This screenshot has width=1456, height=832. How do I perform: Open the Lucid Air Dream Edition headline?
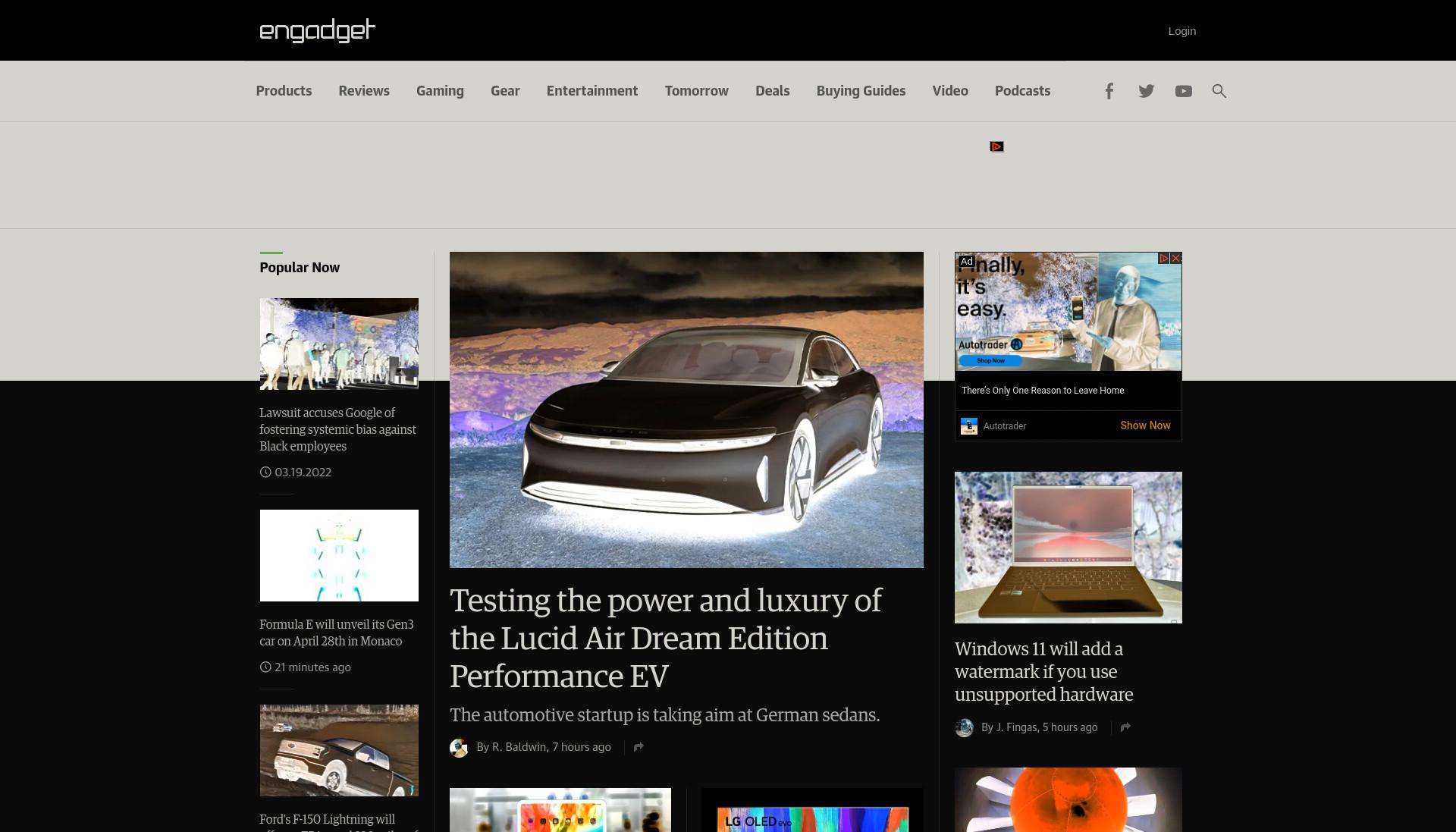point(666,638)
